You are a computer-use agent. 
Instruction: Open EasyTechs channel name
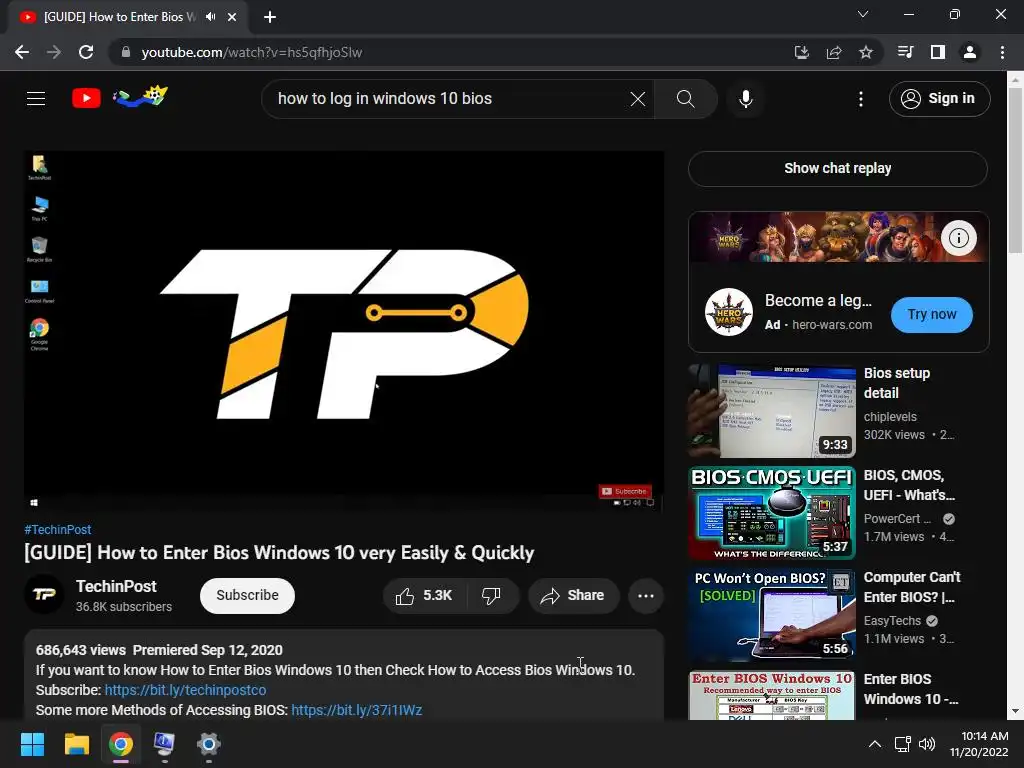892,620
